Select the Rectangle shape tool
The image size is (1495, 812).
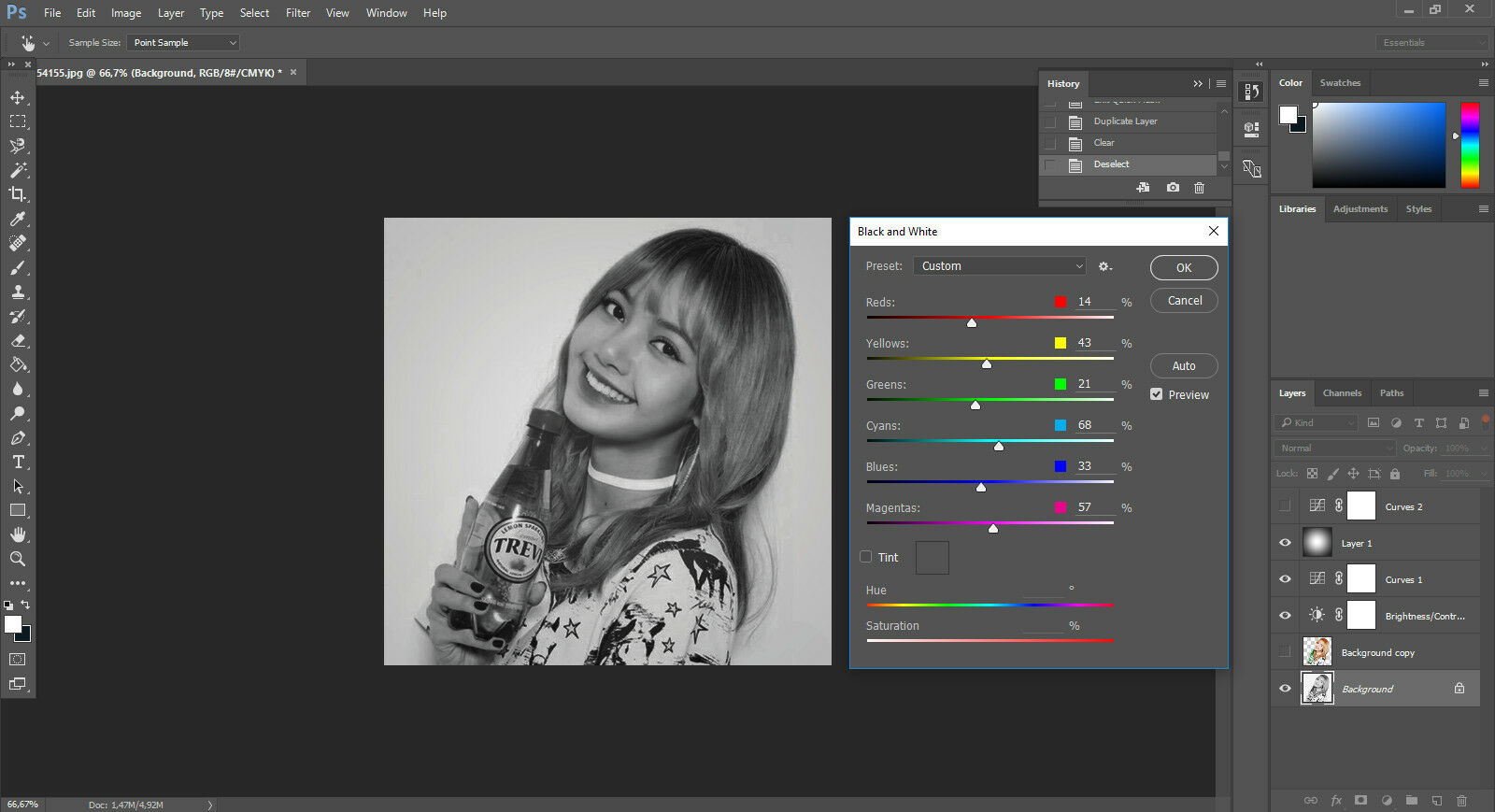tap(18, 510)
